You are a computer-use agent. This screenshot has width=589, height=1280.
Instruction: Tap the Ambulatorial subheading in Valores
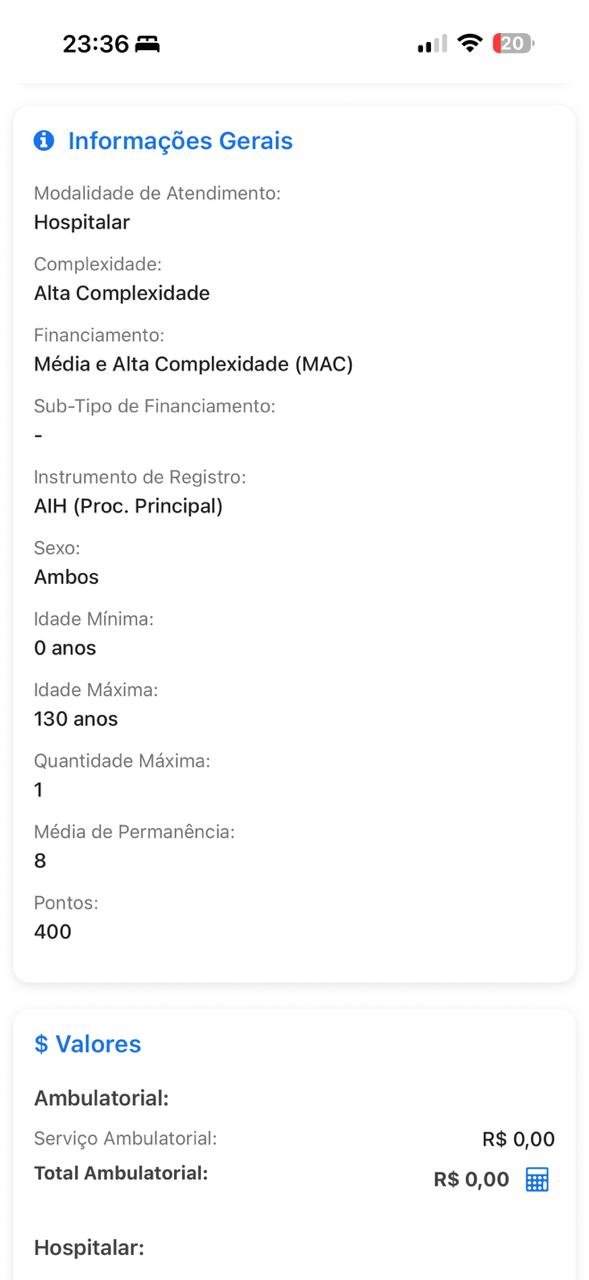[101, 1097]
